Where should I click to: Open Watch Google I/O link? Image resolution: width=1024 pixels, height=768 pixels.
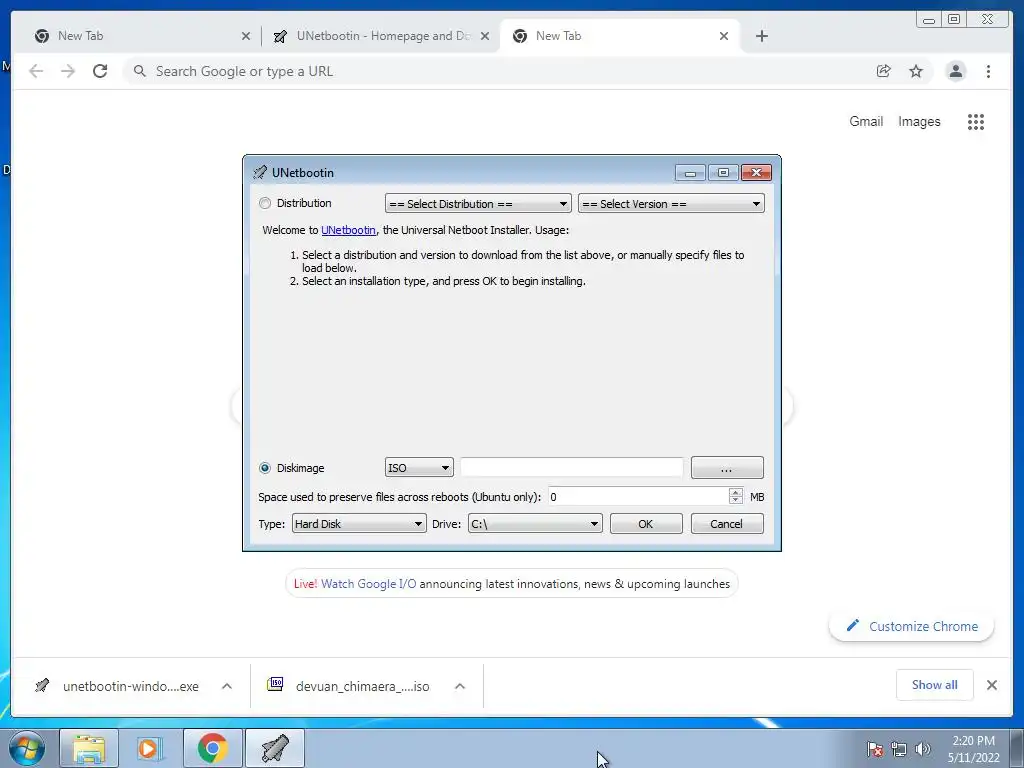click(368, 584)
